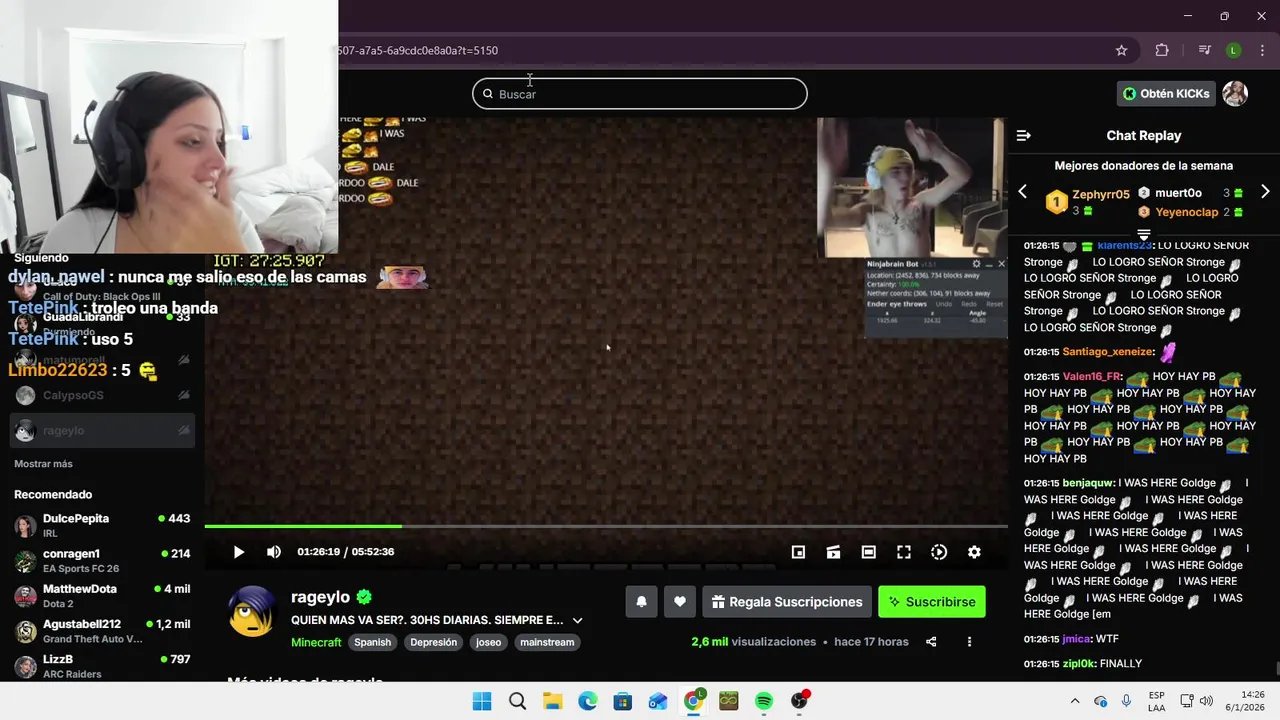Expand the stream title chevron
Viewport: 1280px width, 720px height.
[577, 620]
